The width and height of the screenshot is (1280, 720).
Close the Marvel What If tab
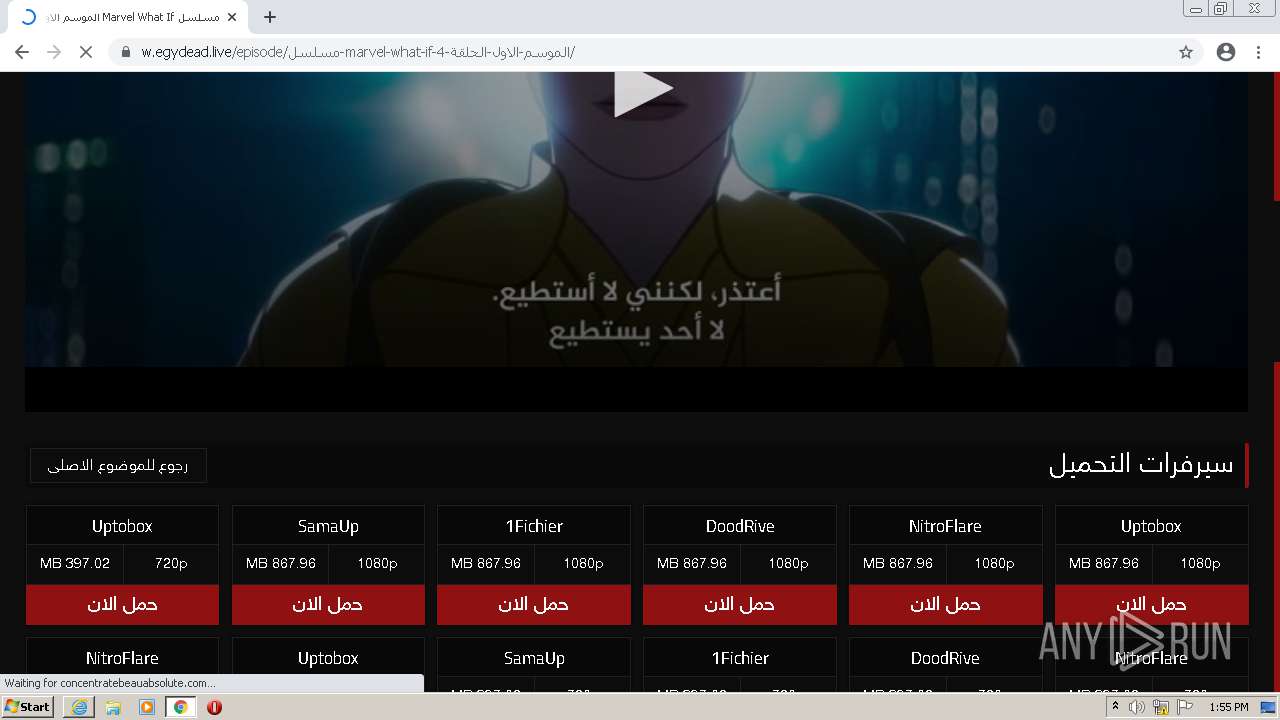point(232,17)
